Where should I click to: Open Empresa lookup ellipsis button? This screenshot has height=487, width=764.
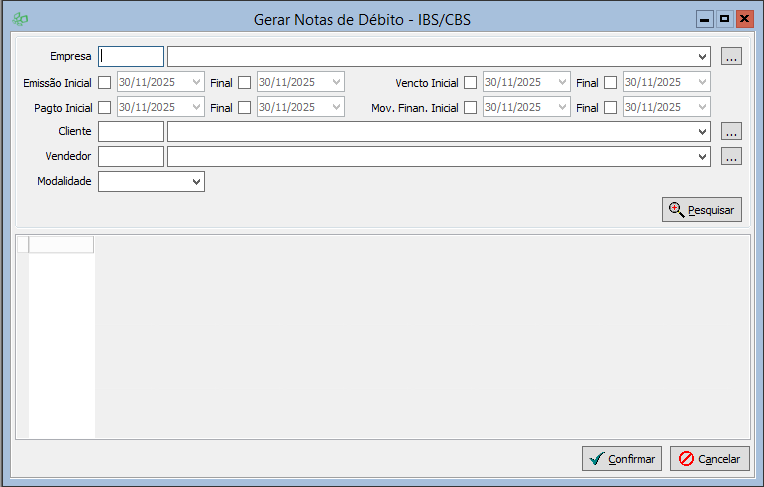coord(731,57)
